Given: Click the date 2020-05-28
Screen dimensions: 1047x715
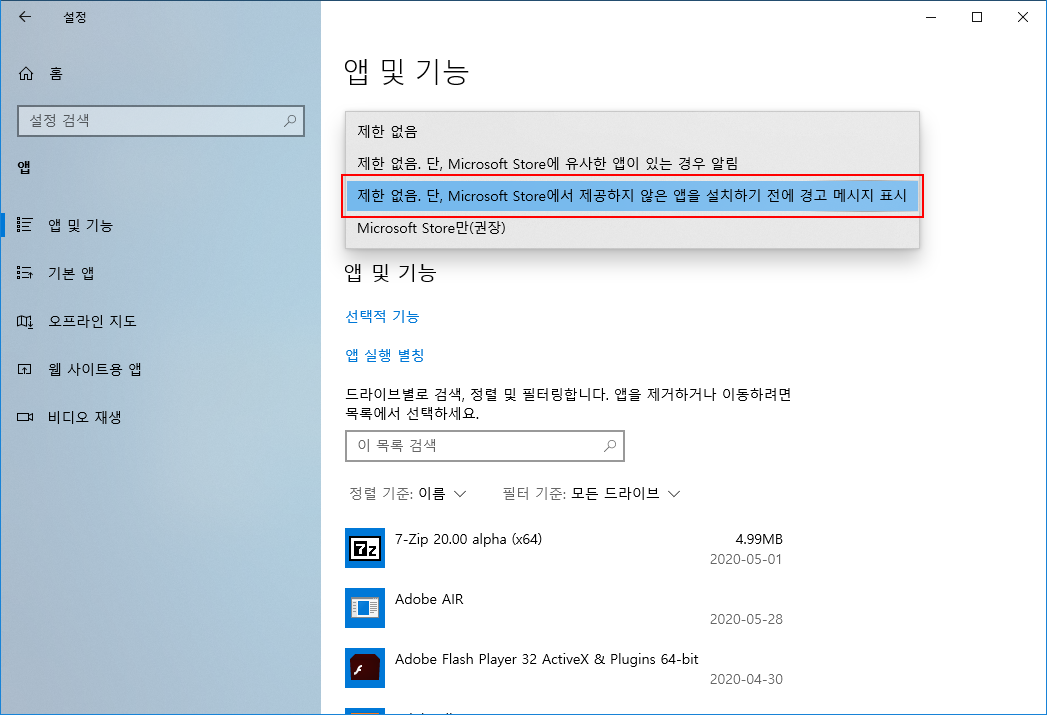Looking at the screenshot, I should pyautogui.click(x=746, y=620).
